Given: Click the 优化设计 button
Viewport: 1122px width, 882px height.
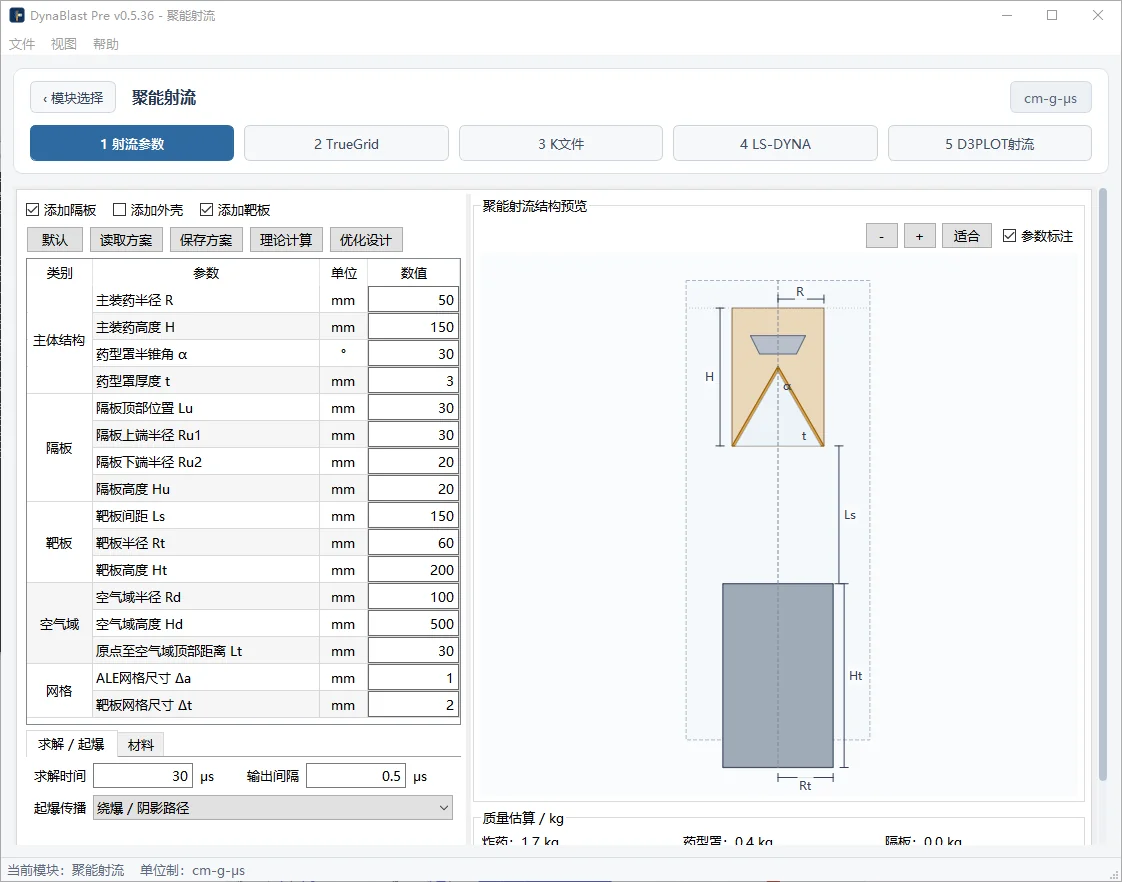Looking at the screenshot, I should point(366,240).
